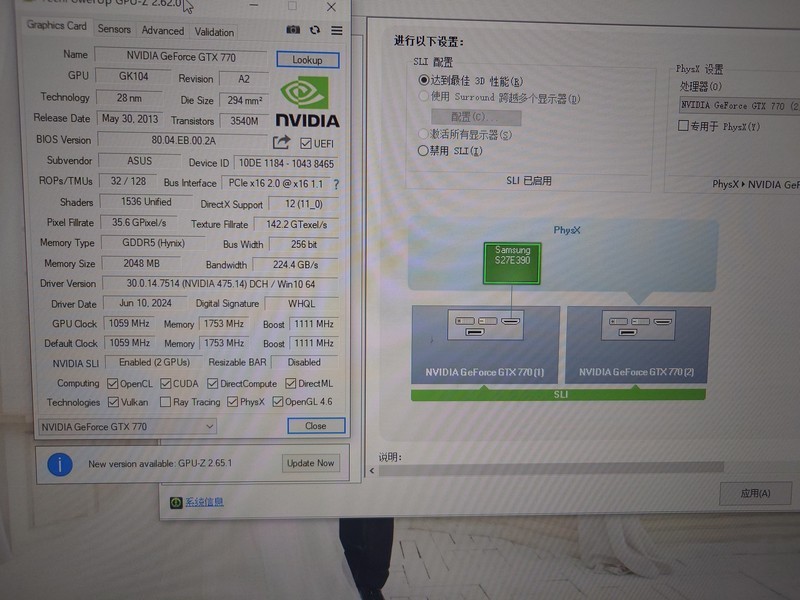Click the Bandwidth value 224.4 GB/s
The image size is (800, 600).
tap(295, 265)
